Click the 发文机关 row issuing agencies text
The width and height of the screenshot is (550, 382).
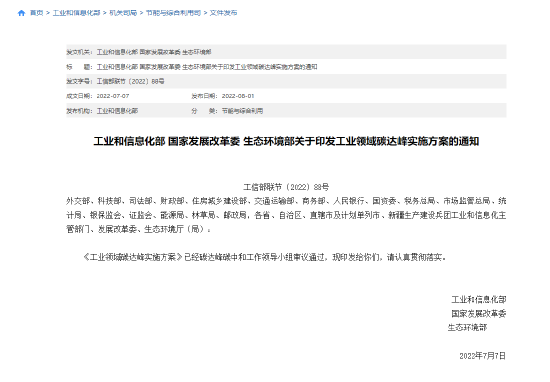click(154, 52)
